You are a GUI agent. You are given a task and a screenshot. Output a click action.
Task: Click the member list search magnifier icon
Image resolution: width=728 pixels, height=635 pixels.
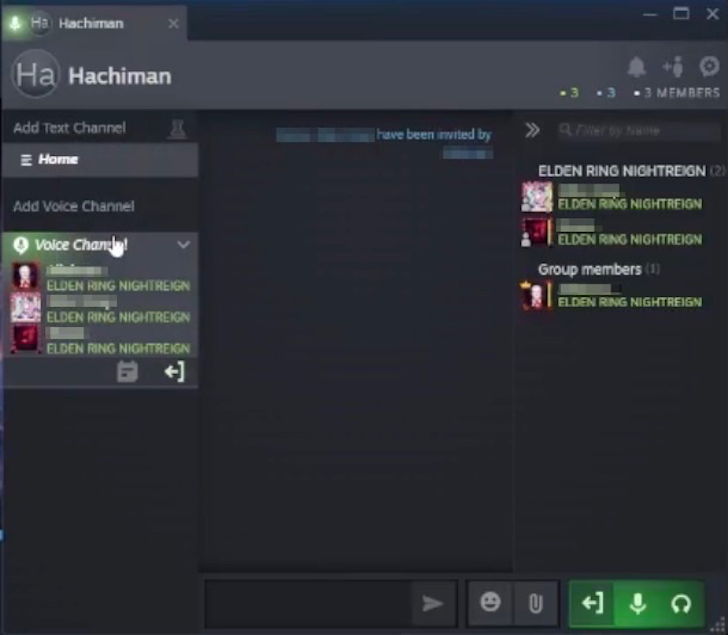(x=565, y=130)
